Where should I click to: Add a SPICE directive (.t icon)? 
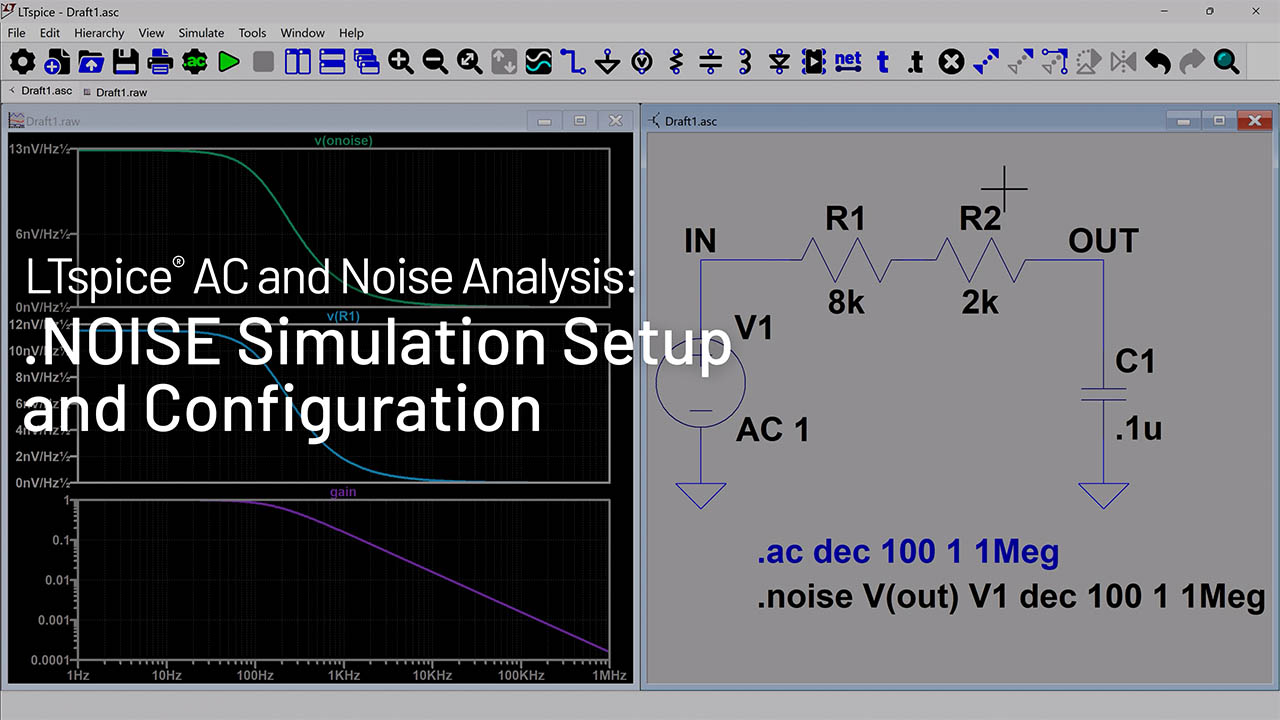[916, 62]
